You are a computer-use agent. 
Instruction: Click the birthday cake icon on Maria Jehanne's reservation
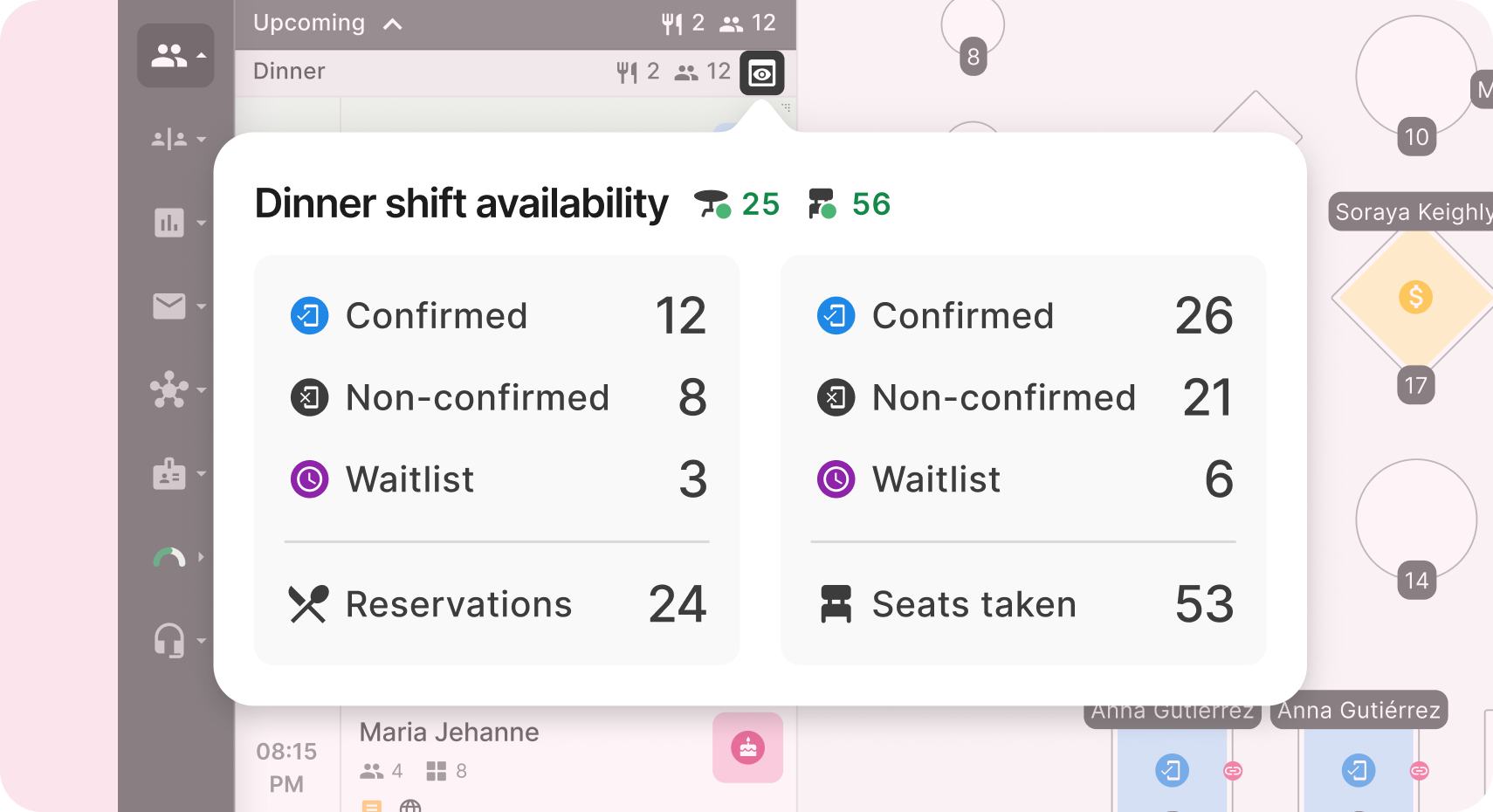pyautogui.click(x=747, y=747)
